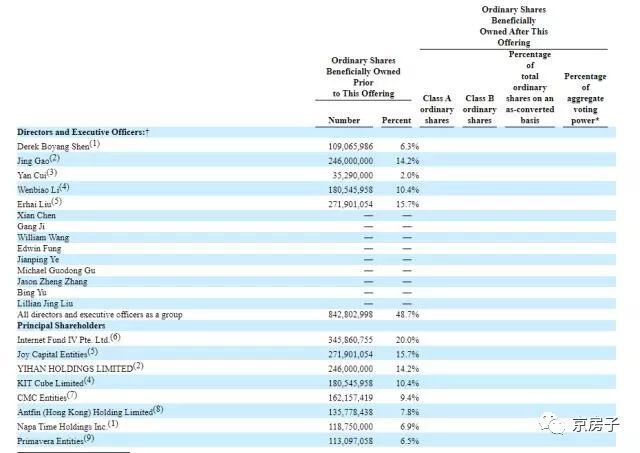Click 'Ordinary Shares Beneficially Owned Prior to This Offering' header

click(x=363, y=77)
